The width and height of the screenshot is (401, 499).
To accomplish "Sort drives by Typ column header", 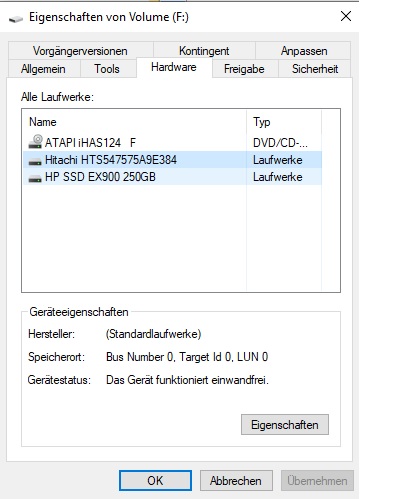I will pos(284,122).
